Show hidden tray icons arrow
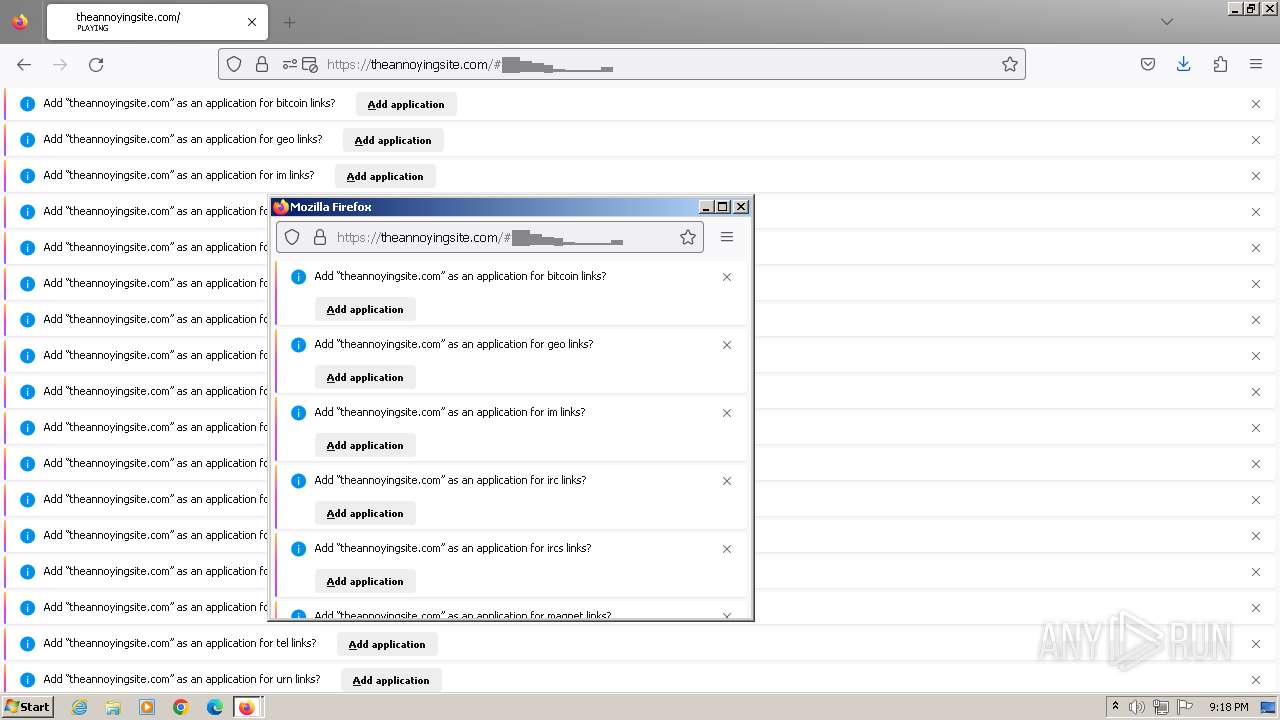The height and width of the screenshot is (720, 1280). tap(1115, 706)
